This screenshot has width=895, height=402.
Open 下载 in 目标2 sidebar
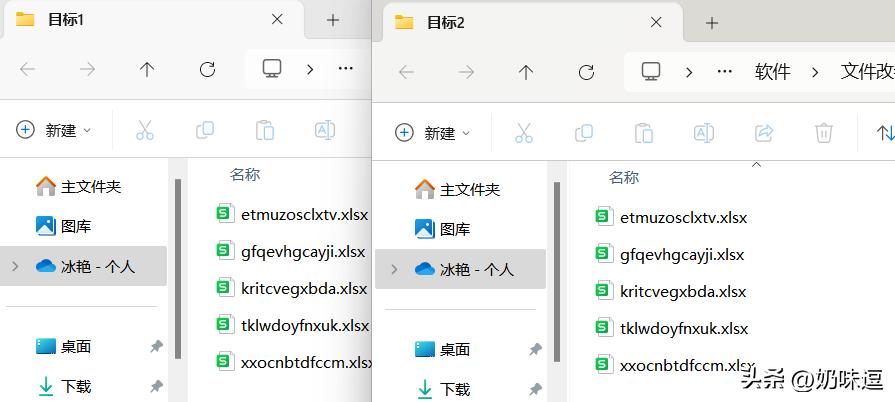click(442, 389)
